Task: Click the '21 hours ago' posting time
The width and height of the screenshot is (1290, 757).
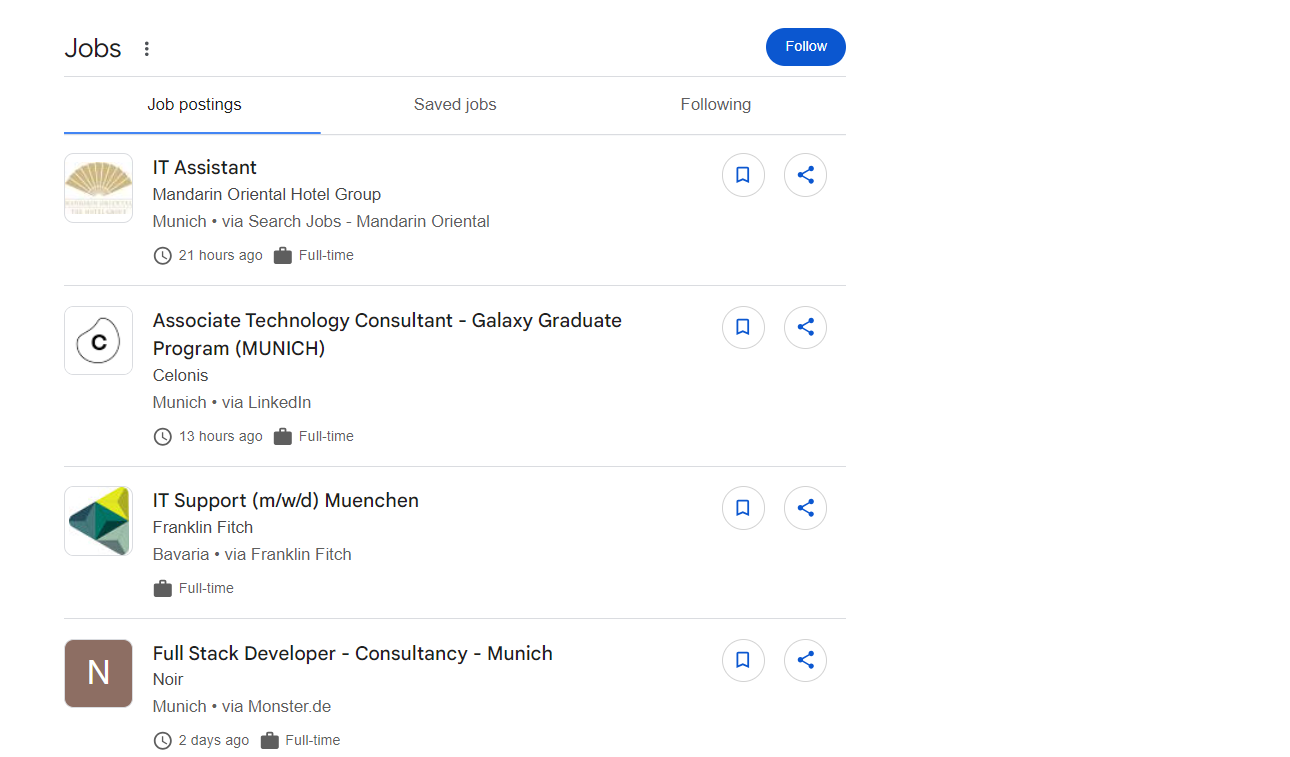Action: [220, 255]
